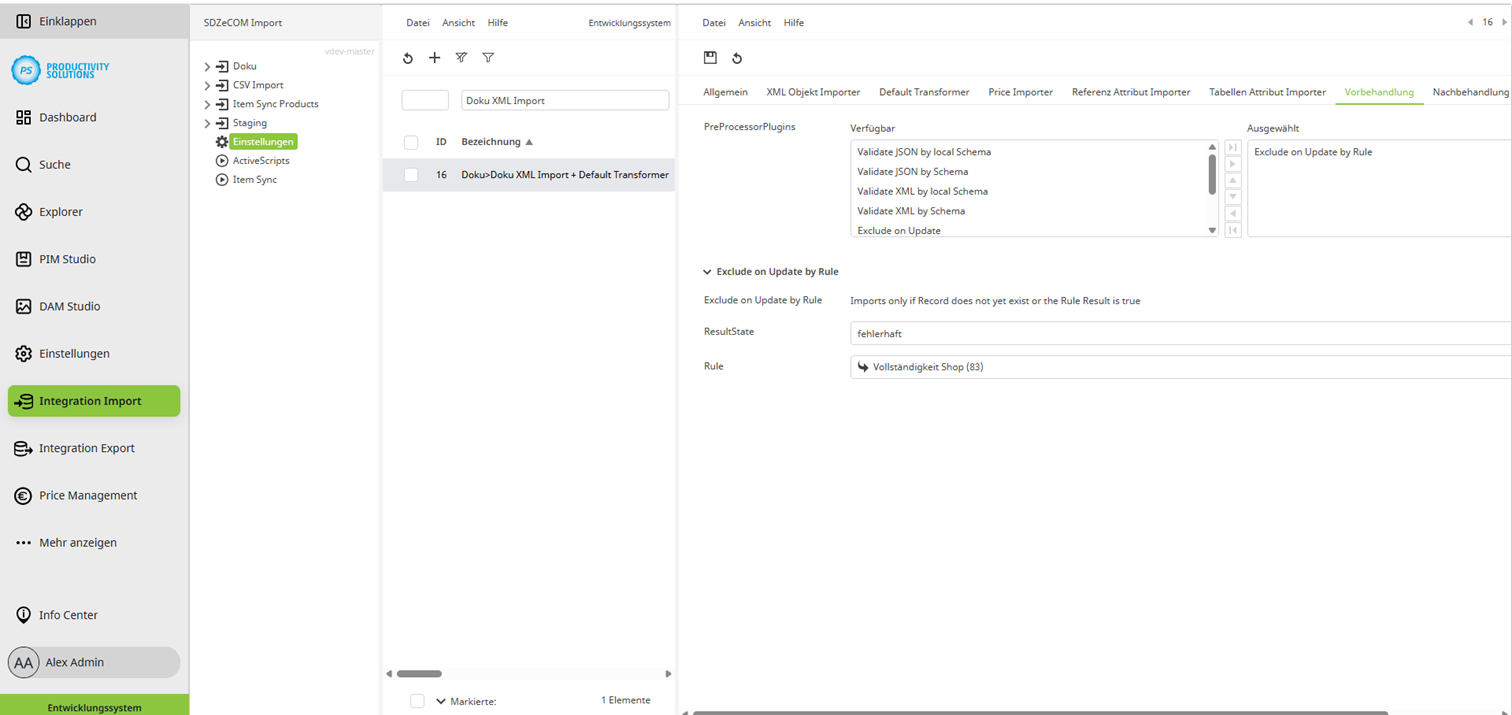Collapse the Exclude on Update by Rule section
The height and width of the screenshot is (715, 1512).
705,271
